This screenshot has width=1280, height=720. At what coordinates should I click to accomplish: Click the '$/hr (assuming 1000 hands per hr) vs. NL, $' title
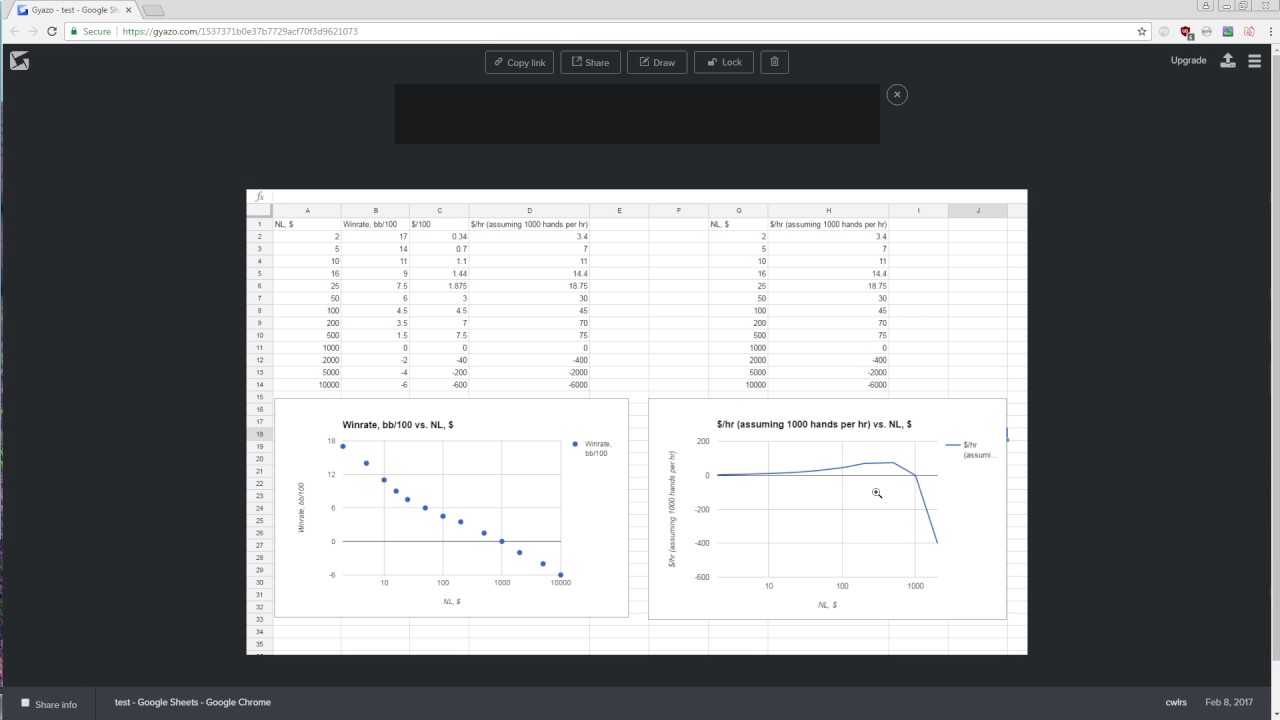click(814, 425)
